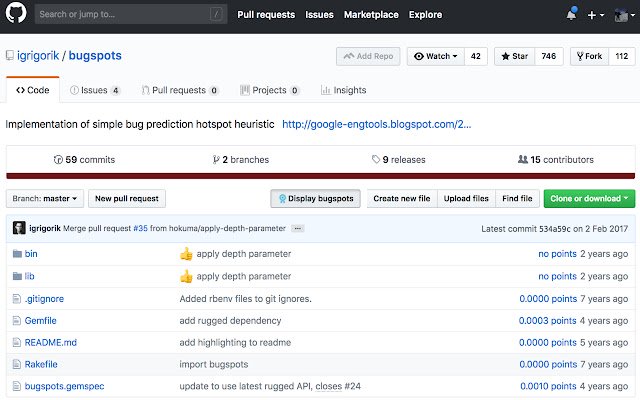Click the Add Repo button
This screenshot has width=640, height=400.
tap(368, 56)
